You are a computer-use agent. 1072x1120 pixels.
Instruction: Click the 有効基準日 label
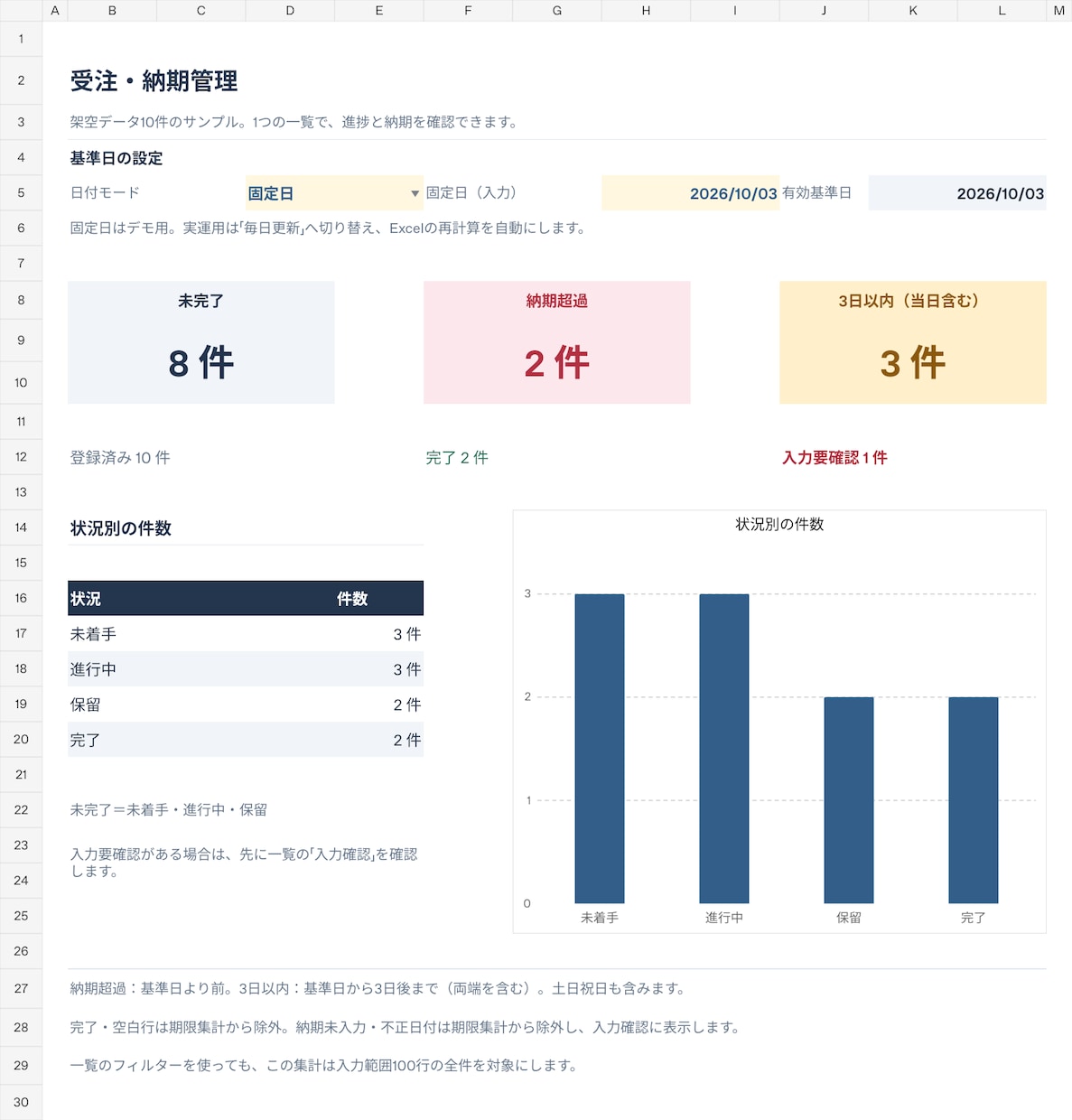coord(816,193)
